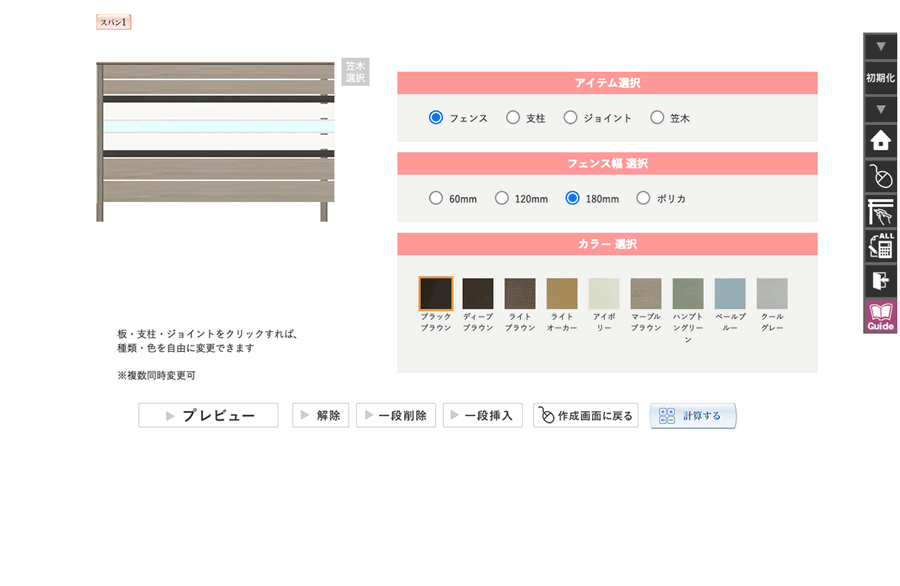900x586 pixels.
Task: Click the 初期化 reset button in sidebar
Action: tap(880, 77)
